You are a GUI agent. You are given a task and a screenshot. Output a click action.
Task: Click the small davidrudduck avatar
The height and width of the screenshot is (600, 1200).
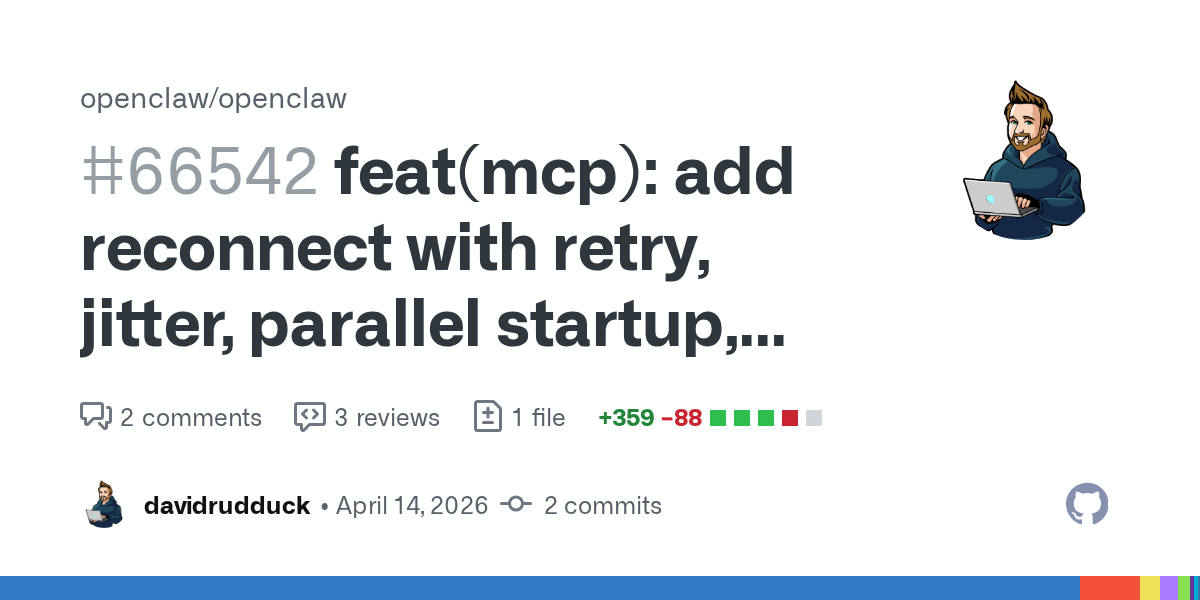[104, 505]
